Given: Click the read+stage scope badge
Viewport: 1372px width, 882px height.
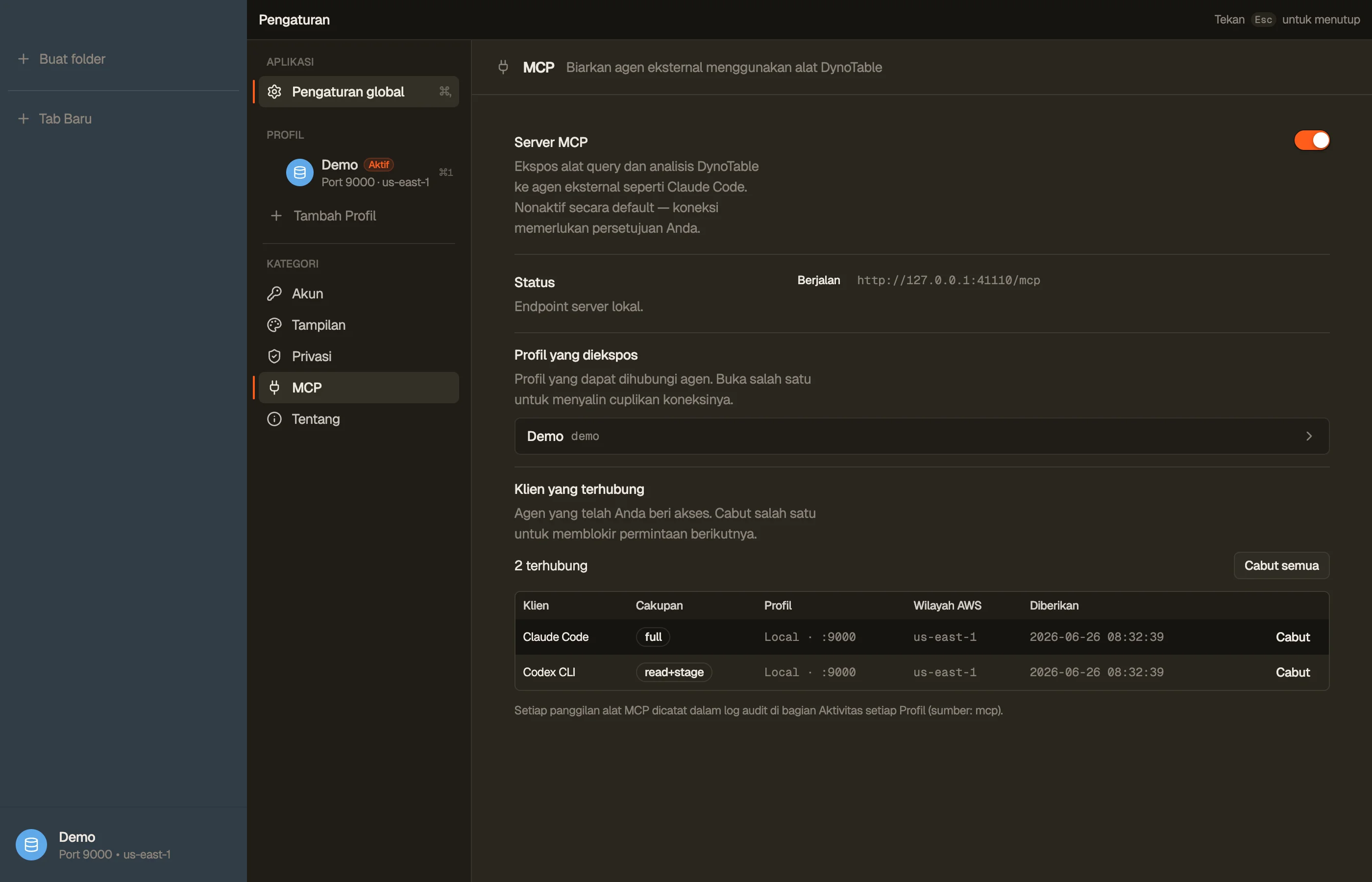Looking at the screenshot, I should point(674,672).
